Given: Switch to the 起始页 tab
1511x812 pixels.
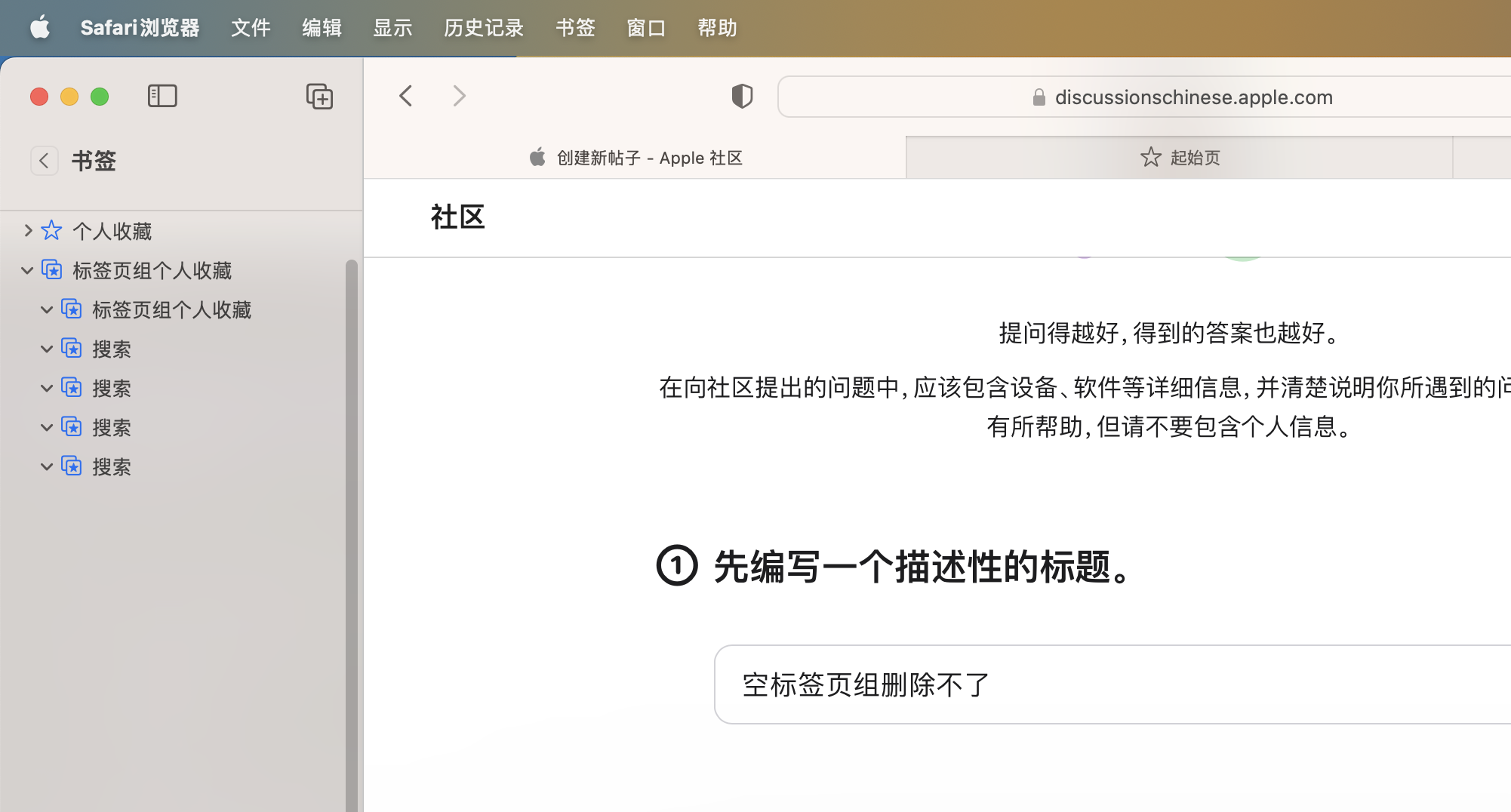Looking at the screenshot, I should pos(1180,158).
